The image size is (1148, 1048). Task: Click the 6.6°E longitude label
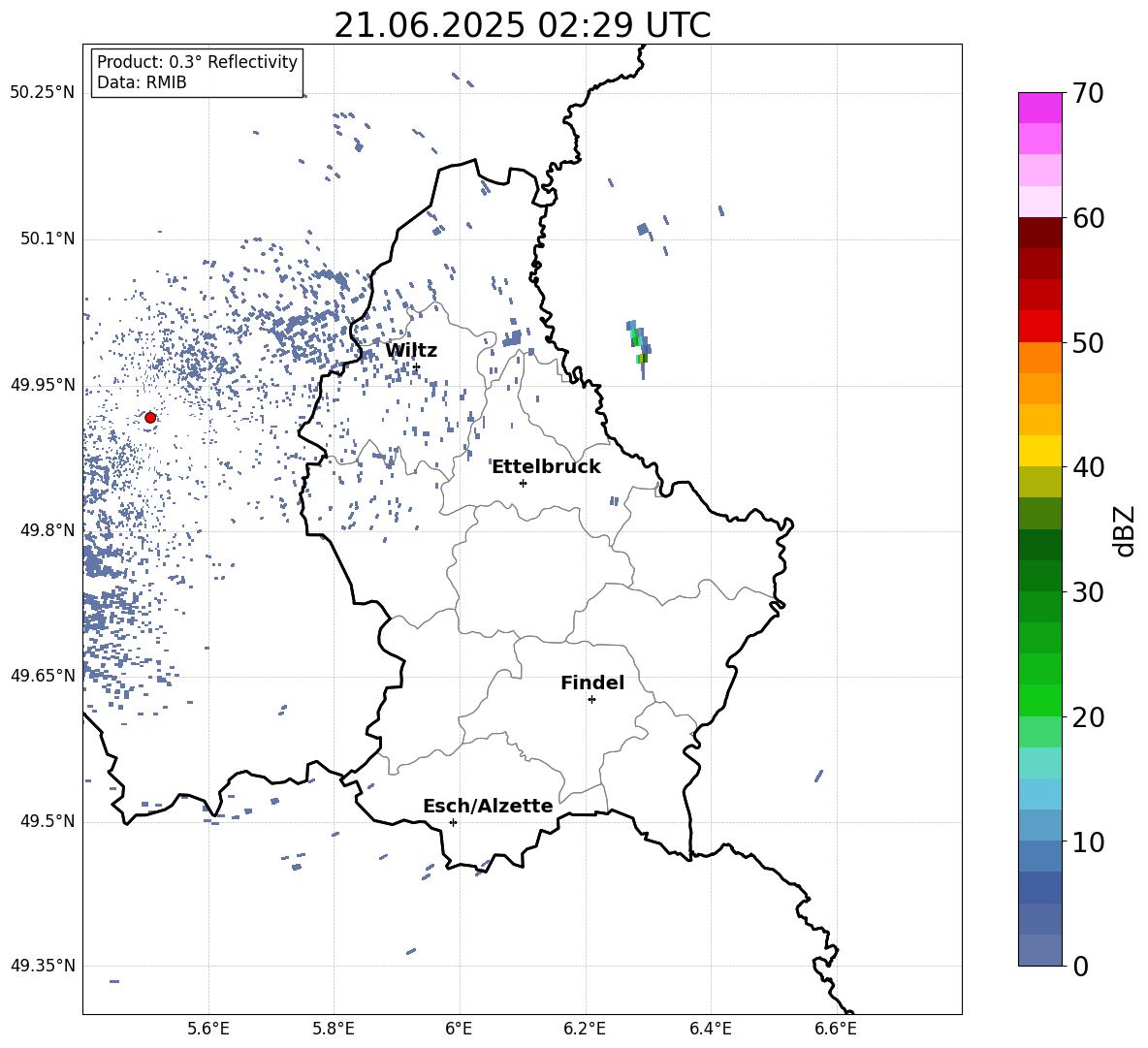tap(836, 1029)
